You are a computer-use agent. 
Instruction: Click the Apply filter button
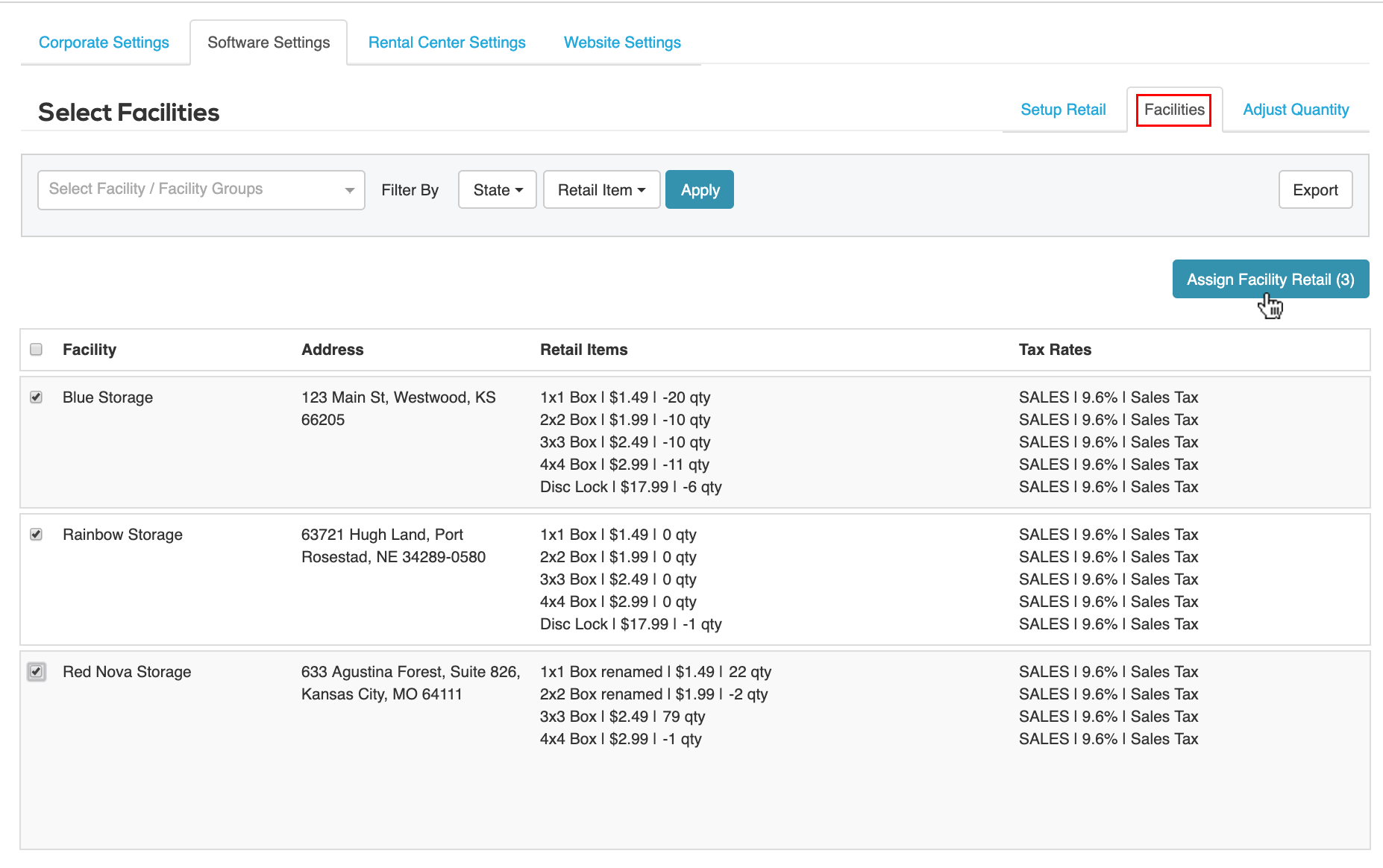click(700, 189)
